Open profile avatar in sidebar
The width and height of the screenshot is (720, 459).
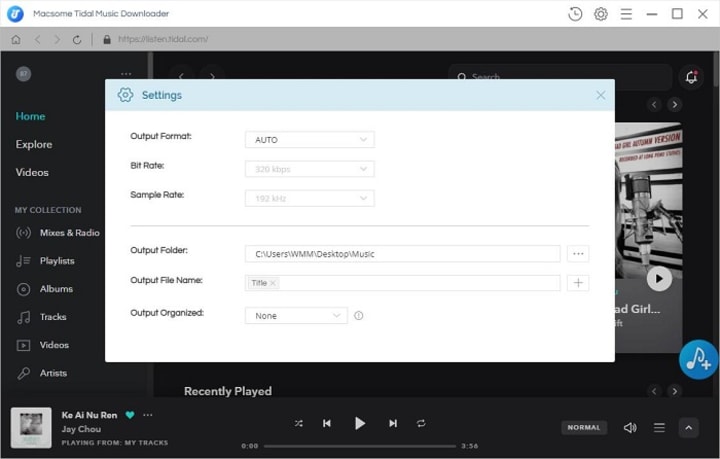pyautogui.click(x=23, y=74)
